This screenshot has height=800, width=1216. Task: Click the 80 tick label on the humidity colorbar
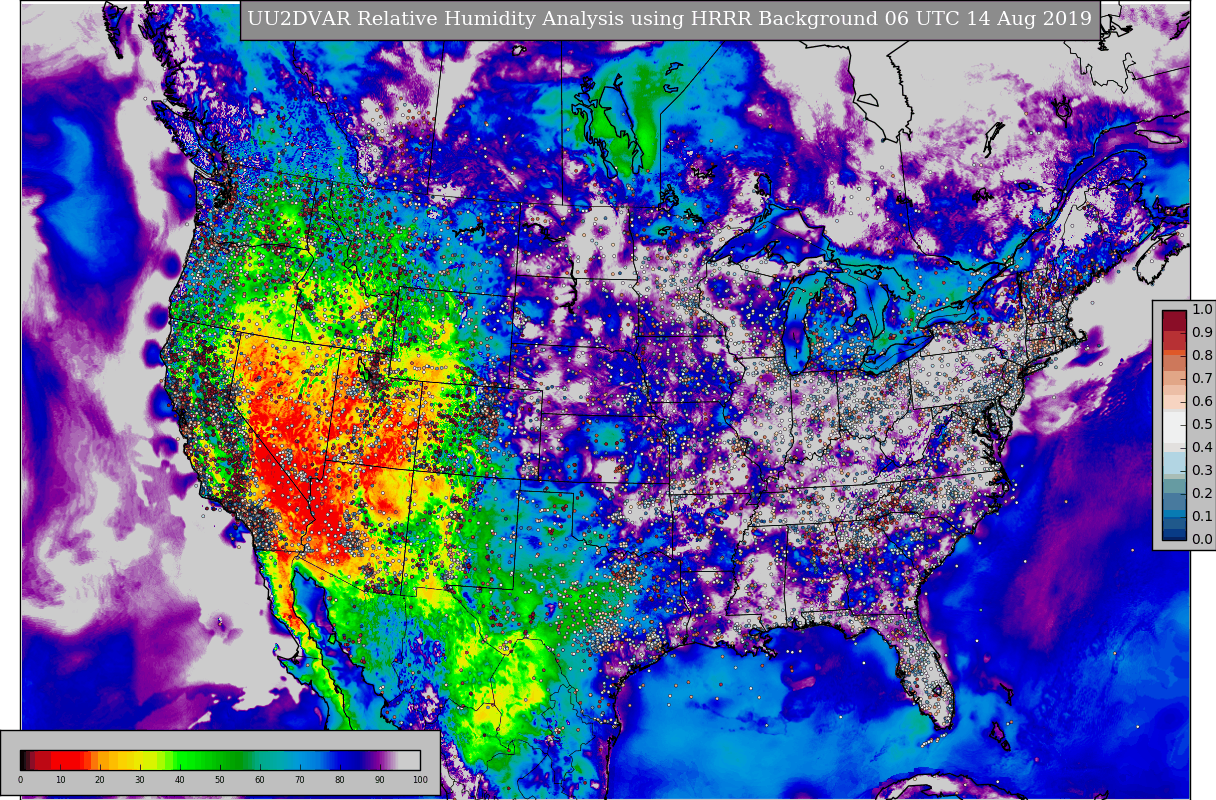point(340,780)
